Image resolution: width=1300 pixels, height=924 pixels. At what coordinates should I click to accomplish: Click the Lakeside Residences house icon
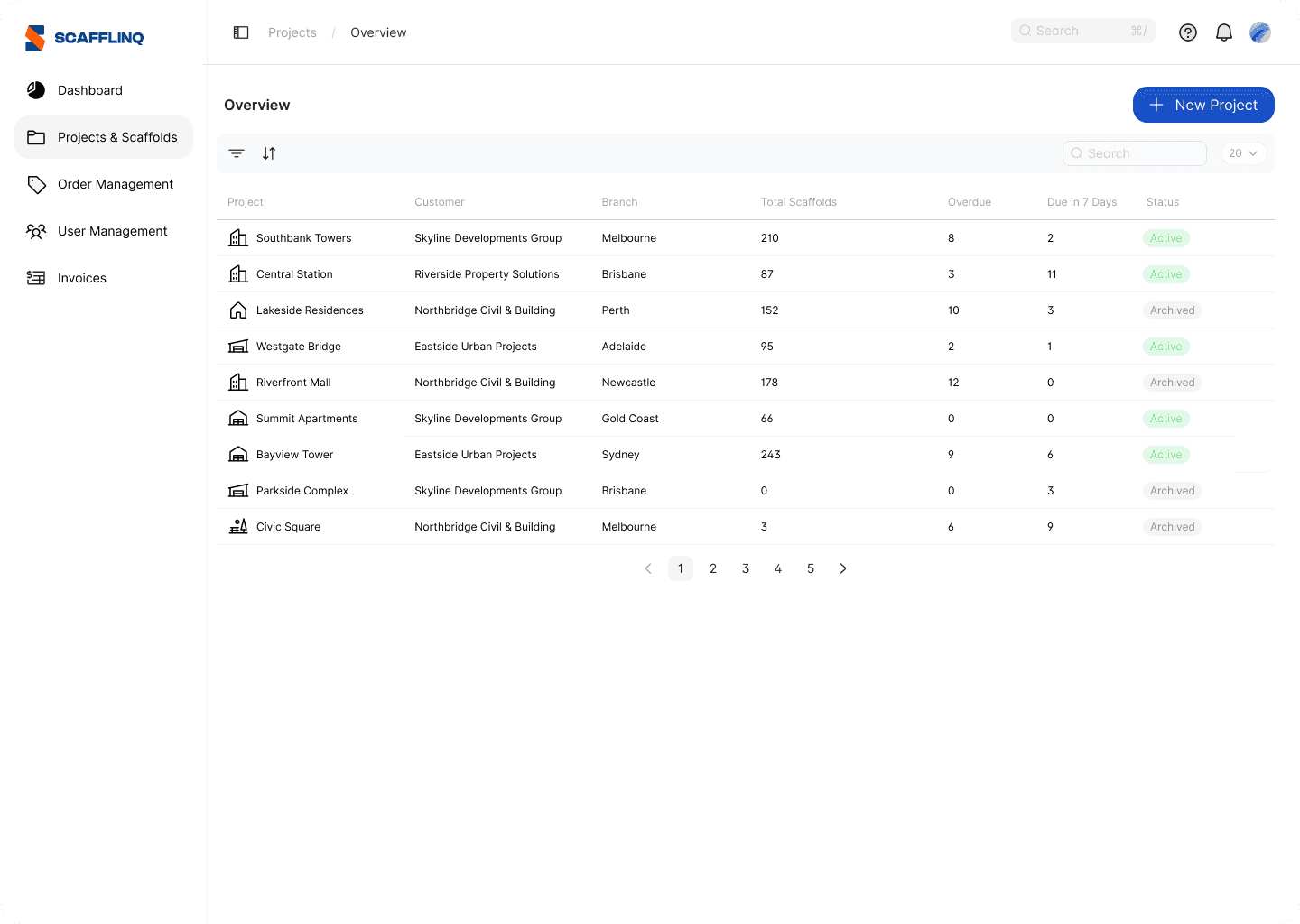[x=238, y=310]
